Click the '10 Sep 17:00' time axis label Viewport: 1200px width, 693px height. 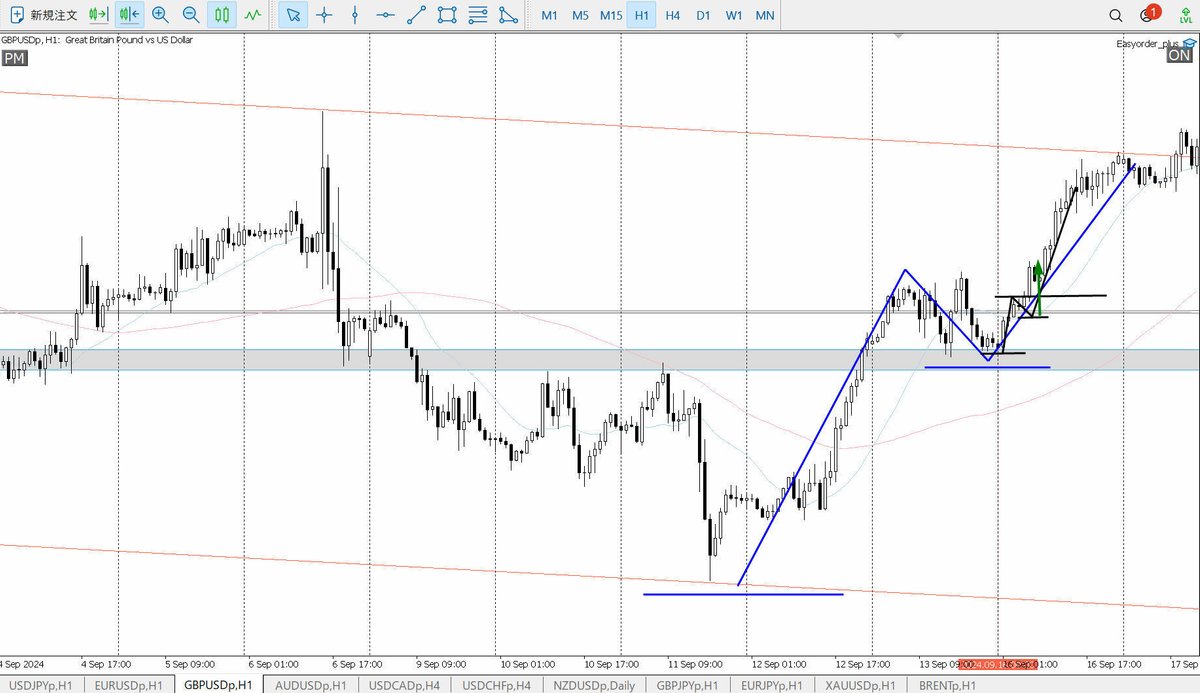611,663
